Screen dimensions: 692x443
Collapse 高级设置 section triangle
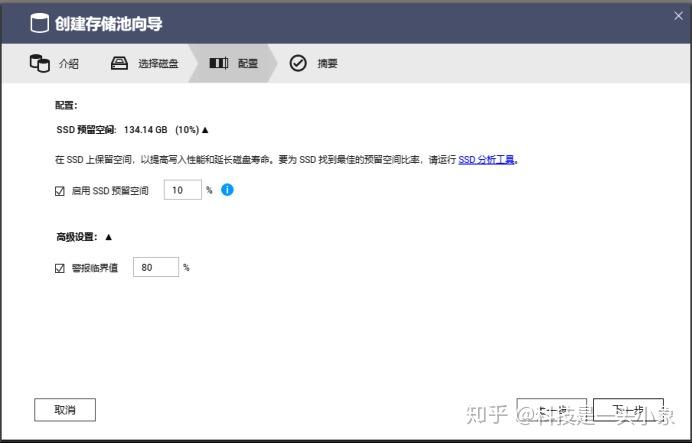[109, 237]
